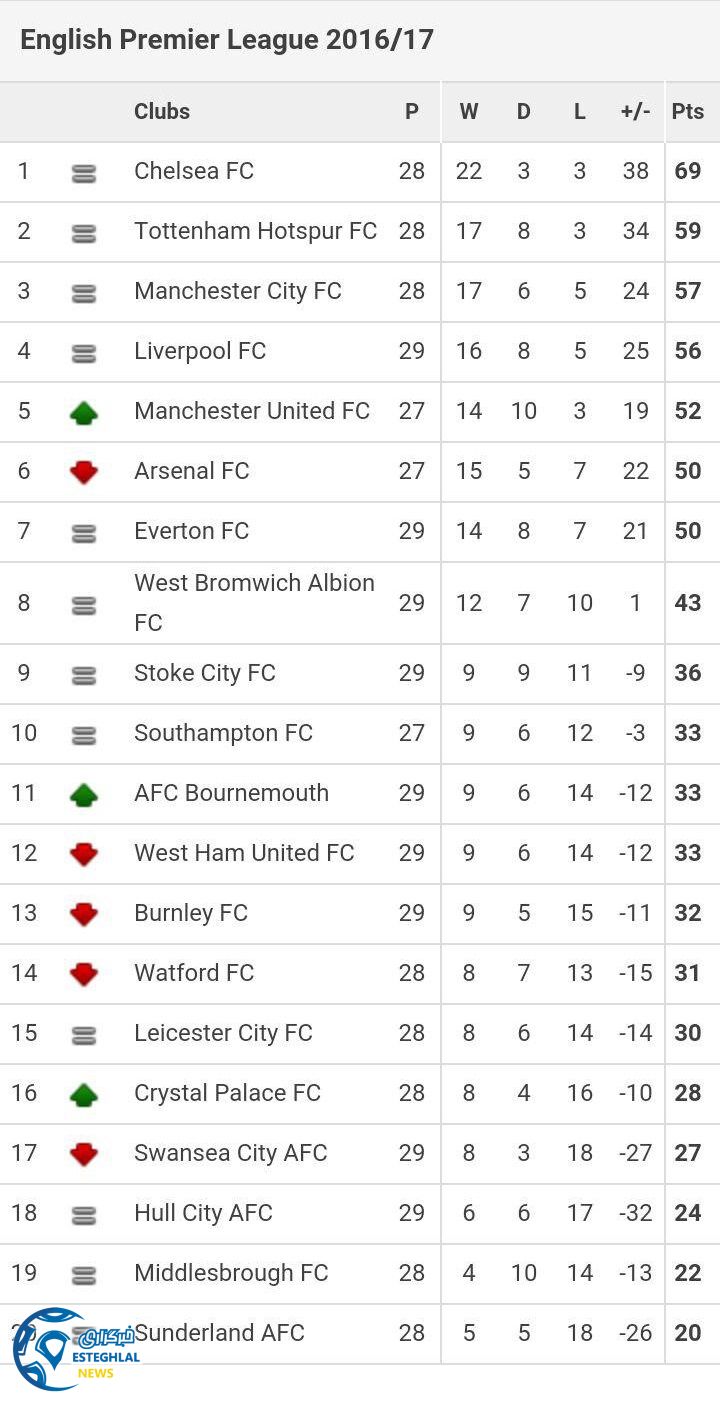Viewport: 720px width, 1413px height.
Task: Select the Sunderland AFC club name
Action: [x=220, y=1332]
